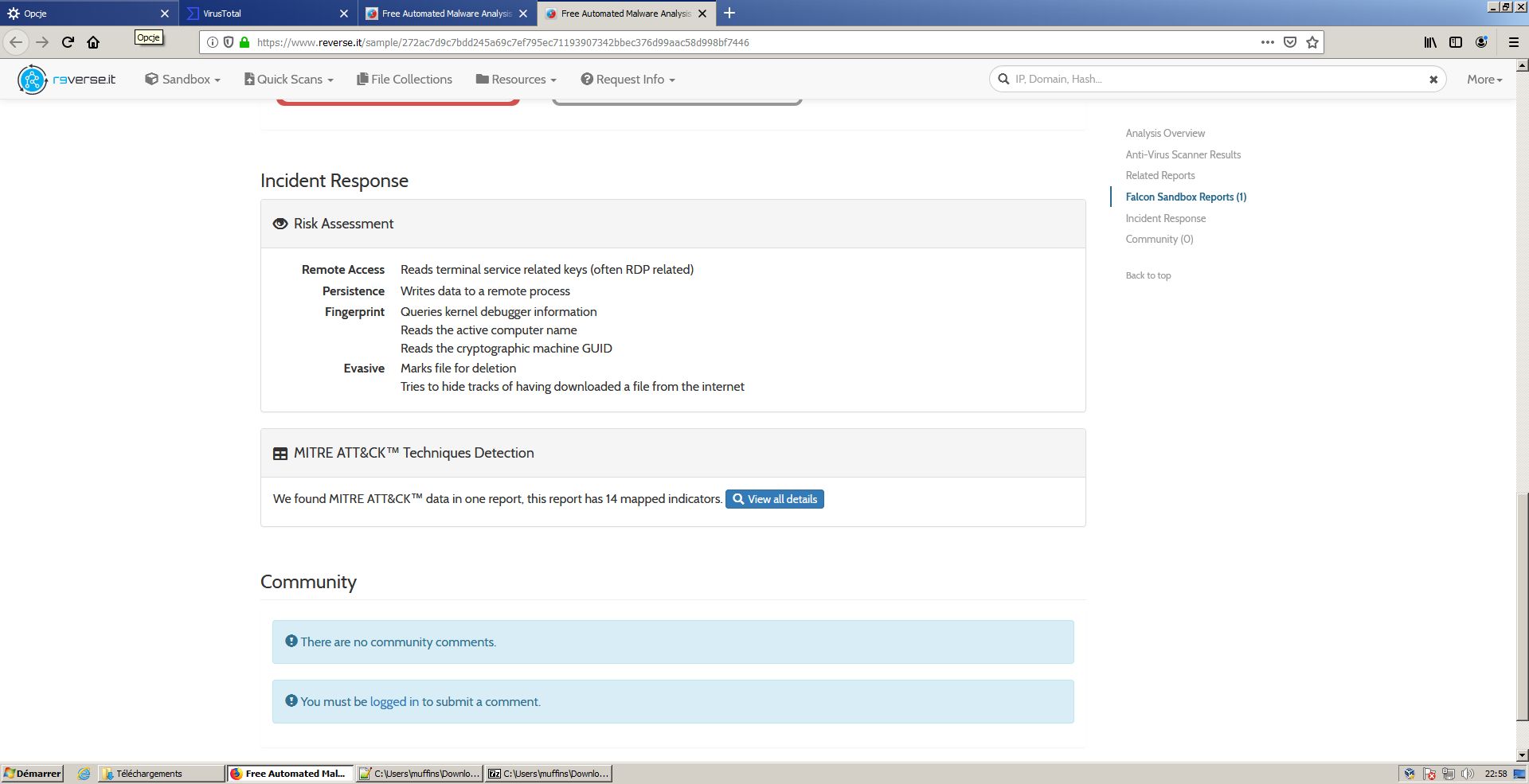Jump to Anti-Virus Scanner Results
Screen dimensions: 1529x784
click(x=1183, y=154)
